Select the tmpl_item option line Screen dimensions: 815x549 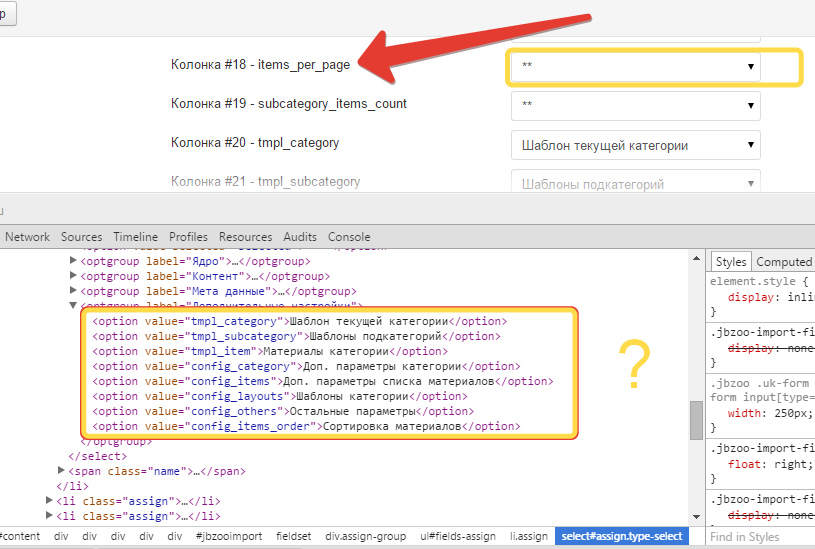pos(270,351)
